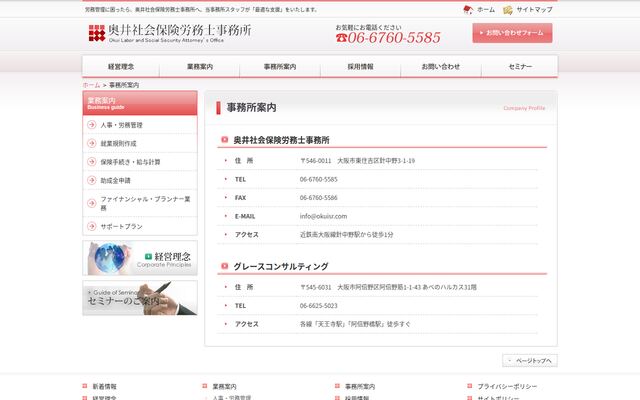Viewport: 640px width, 400px height.
Task: Click the 事務所案内 page heading
Action: pos(251,108)
